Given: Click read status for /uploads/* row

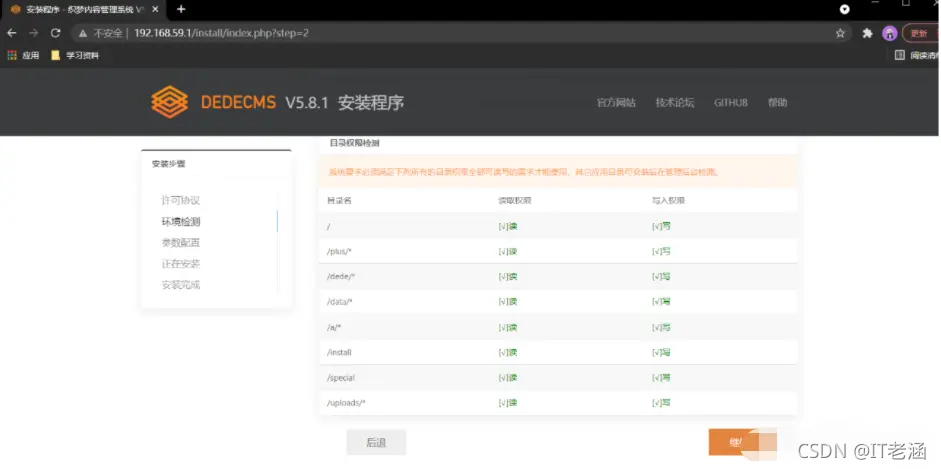Looking at the screenshot, I should click(x=508, y=403).
